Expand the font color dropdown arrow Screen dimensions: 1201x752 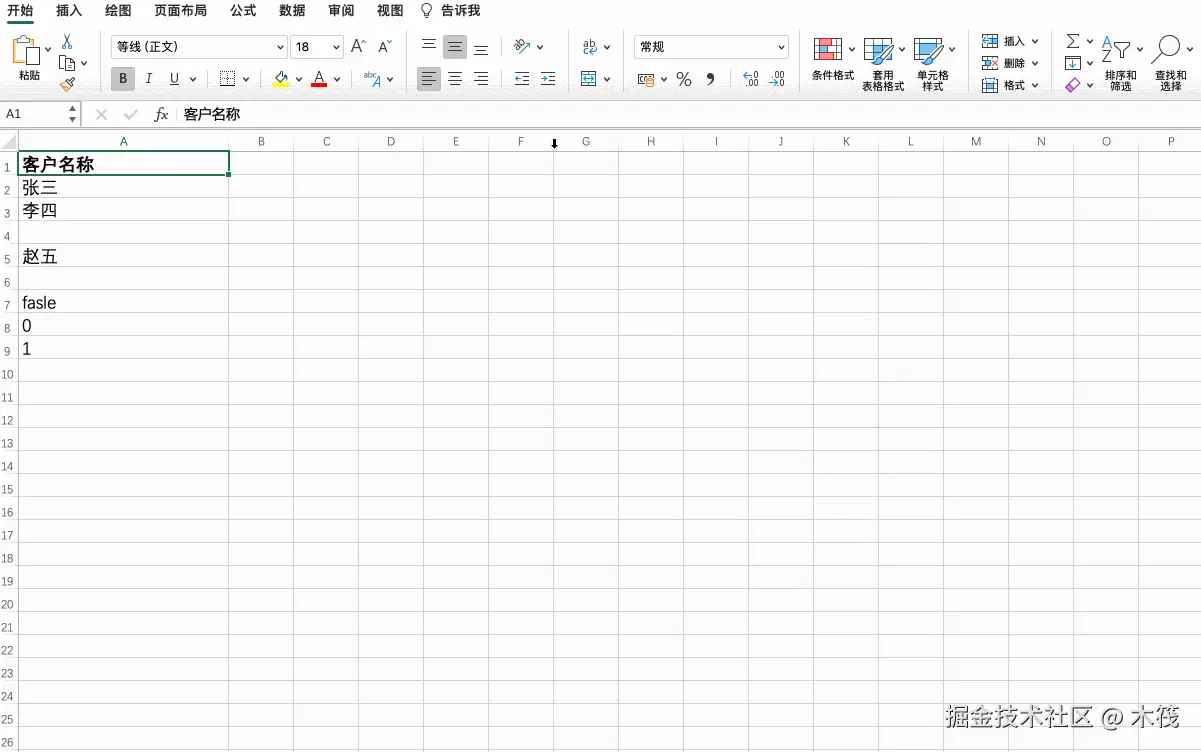click(x=337, y=79)
